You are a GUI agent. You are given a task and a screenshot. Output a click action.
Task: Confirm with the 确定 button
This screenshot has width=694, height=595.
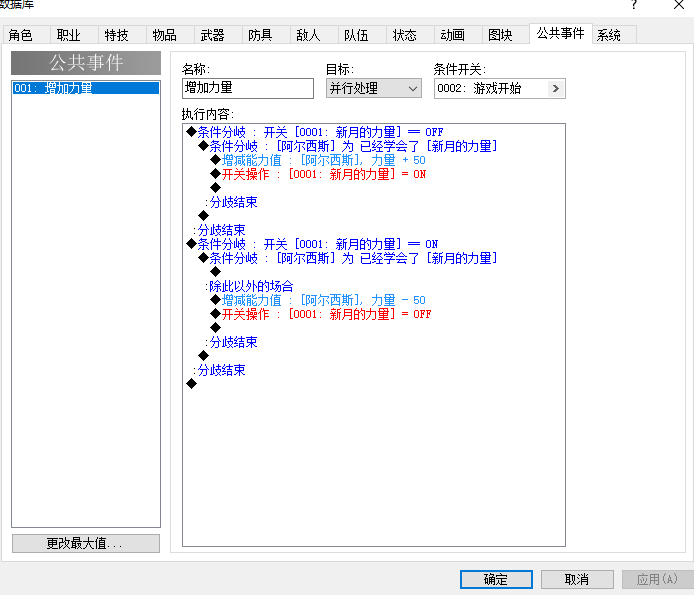(496, 579)
